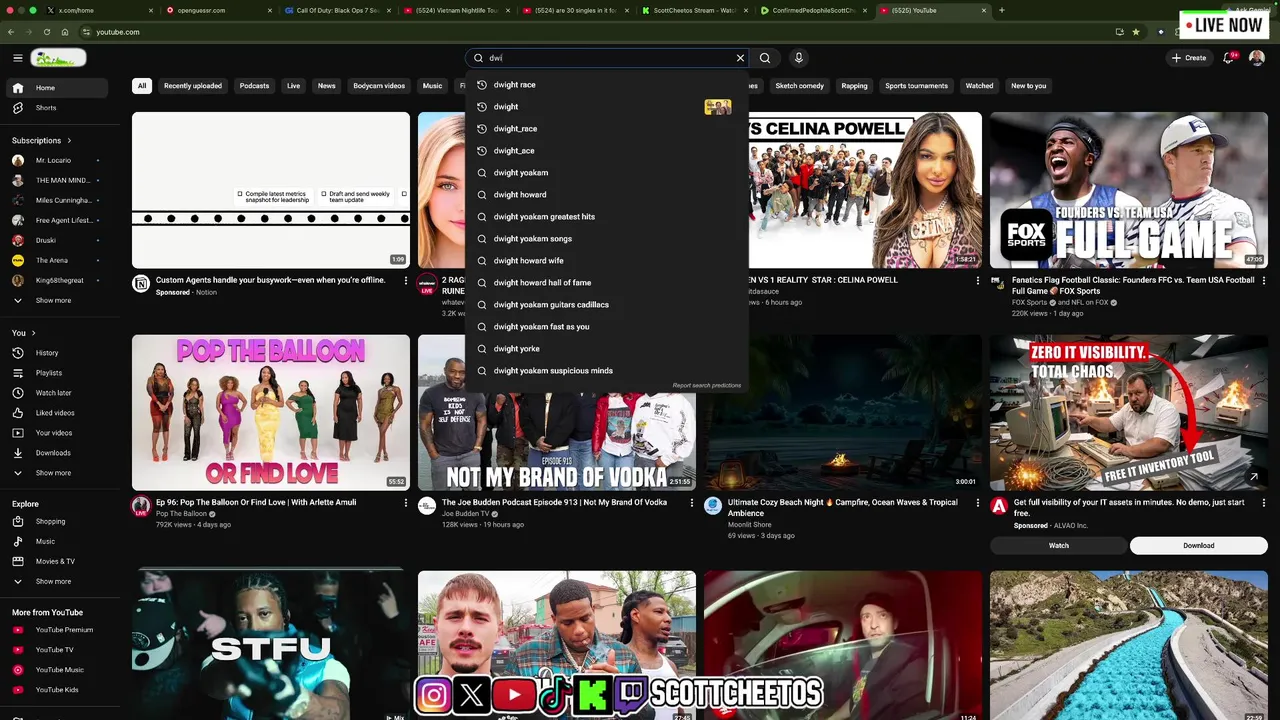Bookmark page with star icon
The width and height of the screenshot is (1280, 720).
(1136, 32)
